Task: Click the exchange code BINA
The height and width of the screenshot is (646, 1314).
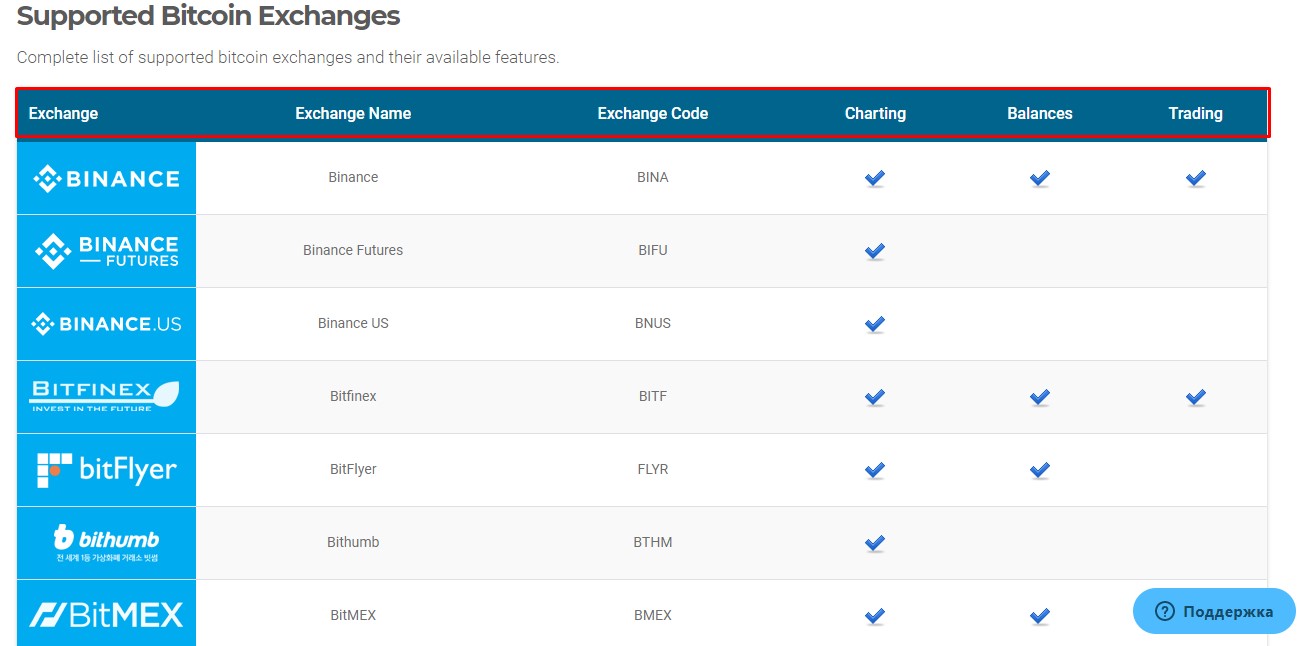Action: (653, 177)
